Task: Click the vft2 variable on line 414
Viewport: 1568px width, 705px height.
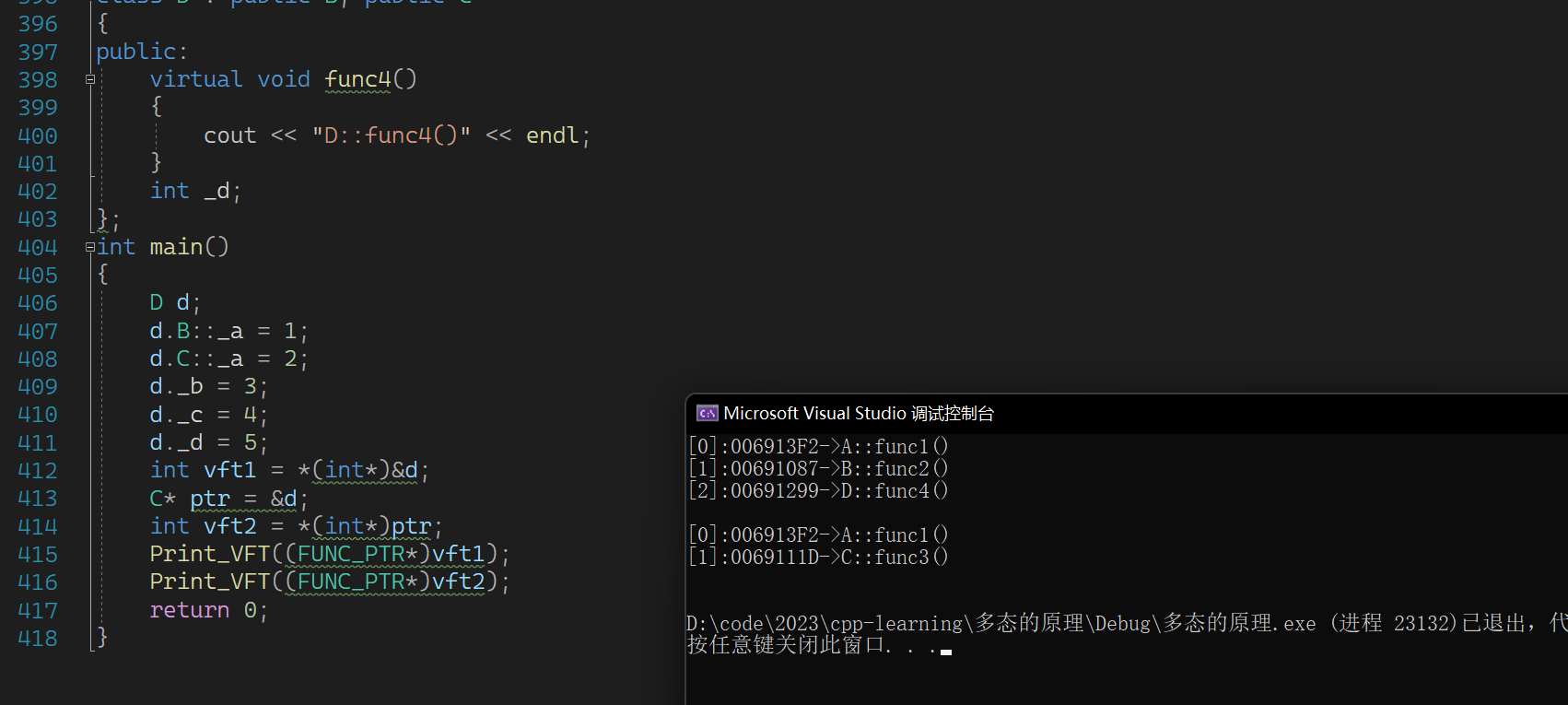Action: pyautogui.click(x=229, y=526)
